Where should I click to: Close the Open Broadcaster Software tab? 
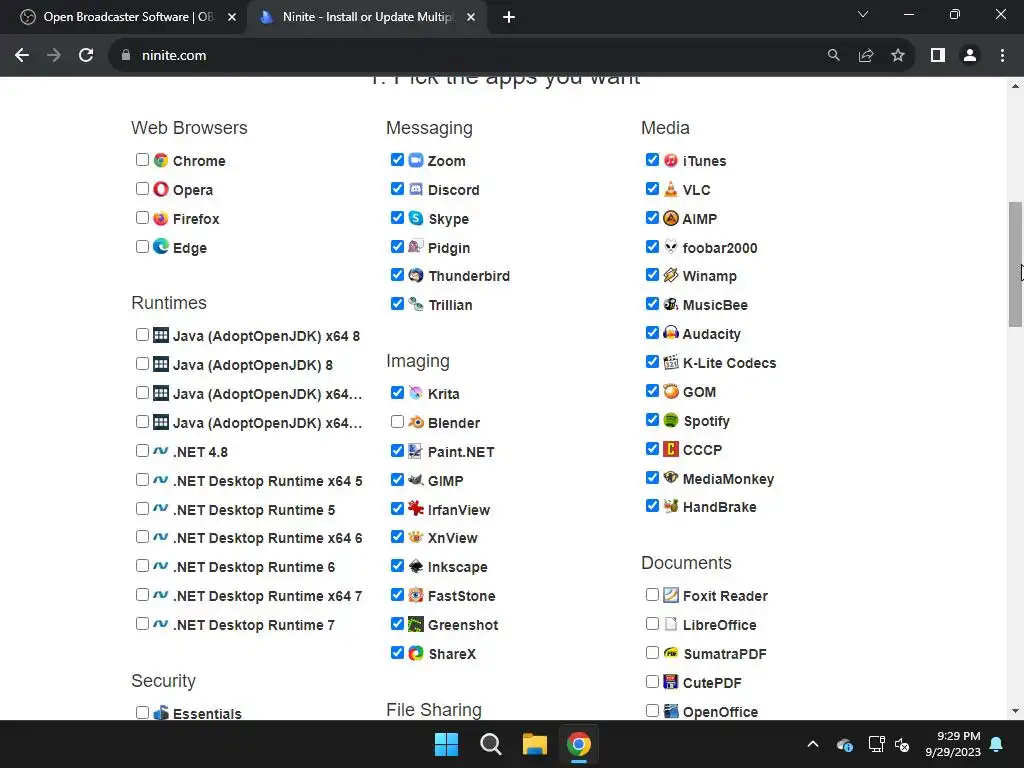[x=232, y=17]
